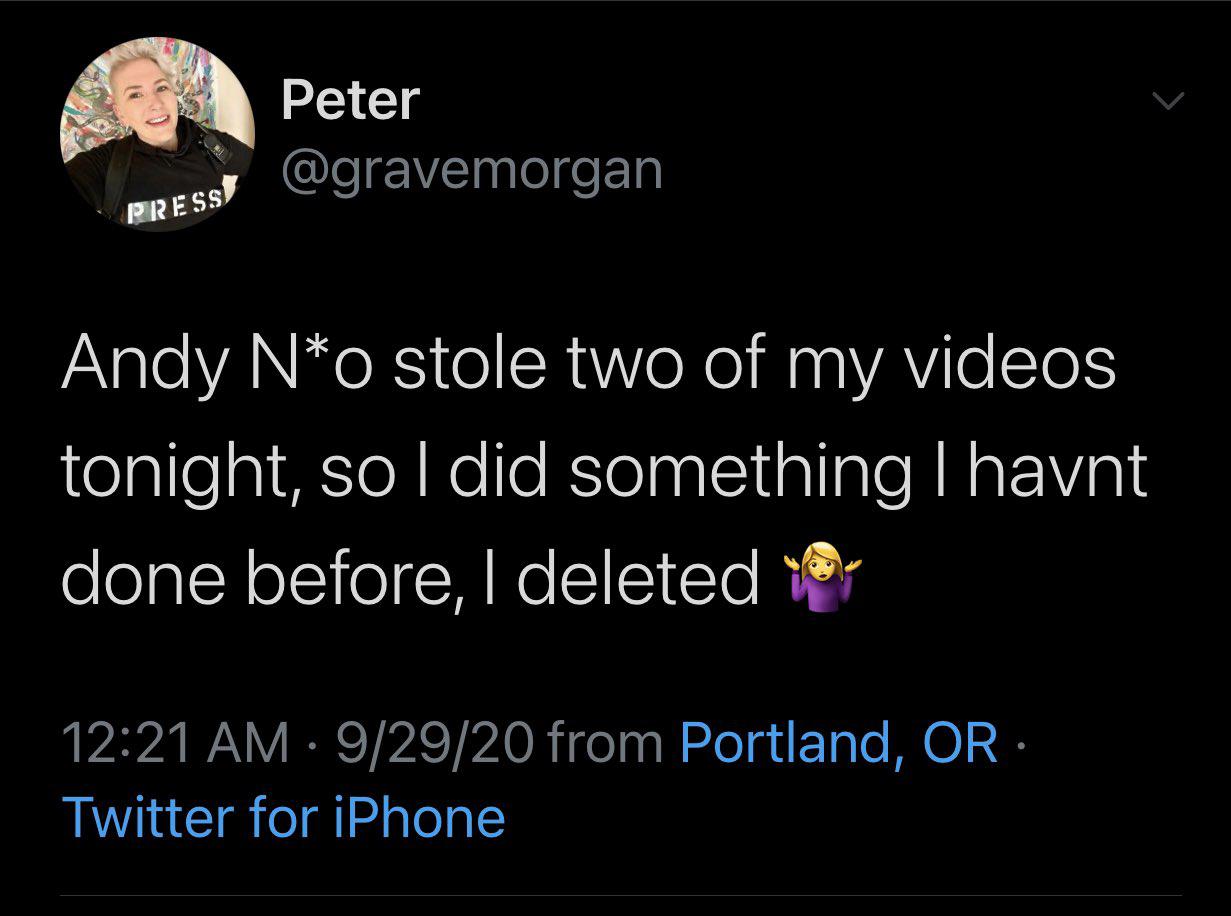
Task: Open the Twitter for iPhone source link
Action: [283, 817]
